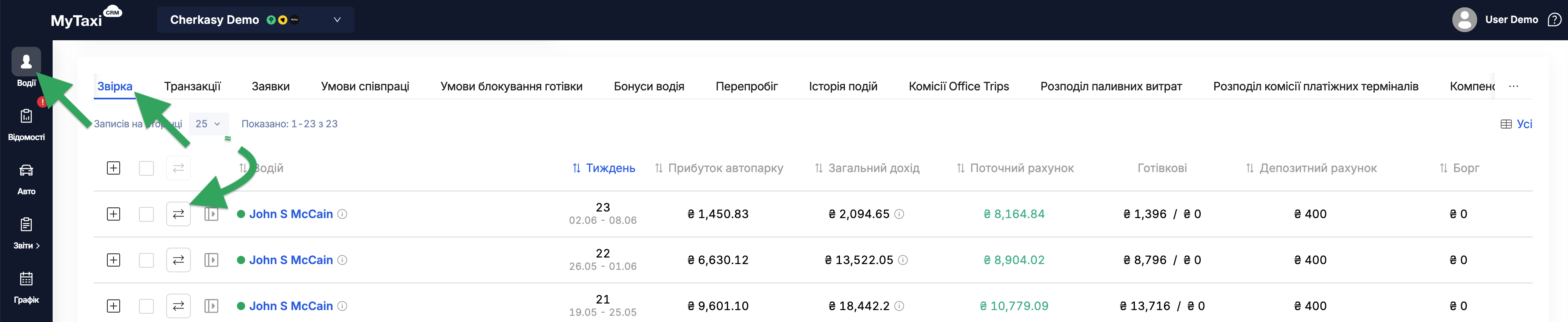
Task: Sort by Водій column header
Action: click(x=261, y=168)
